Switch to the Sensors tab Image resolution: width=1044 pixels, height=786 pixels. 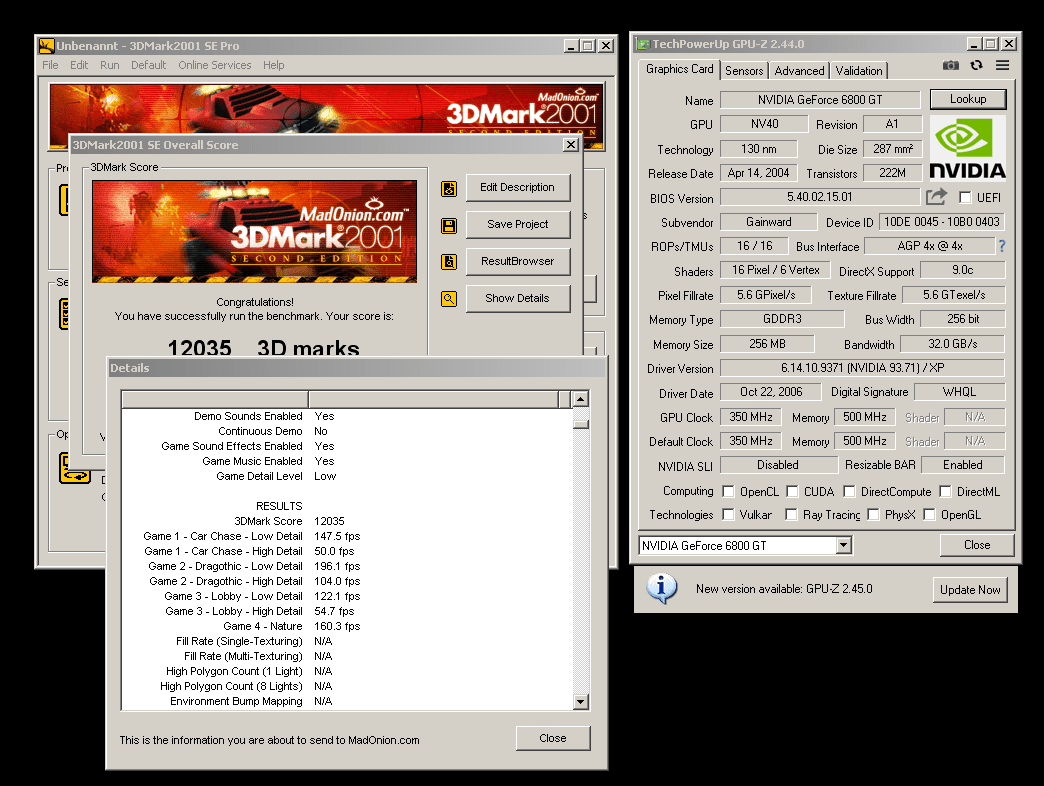744,71
